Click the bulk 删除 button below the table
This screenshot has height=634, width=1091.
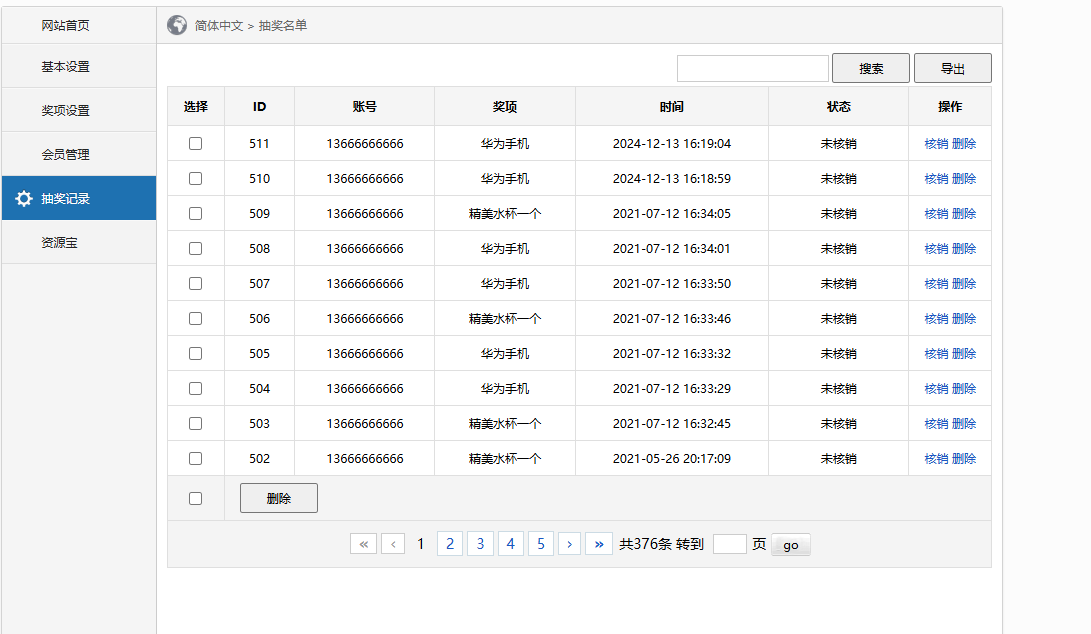(x=279, y=498)
